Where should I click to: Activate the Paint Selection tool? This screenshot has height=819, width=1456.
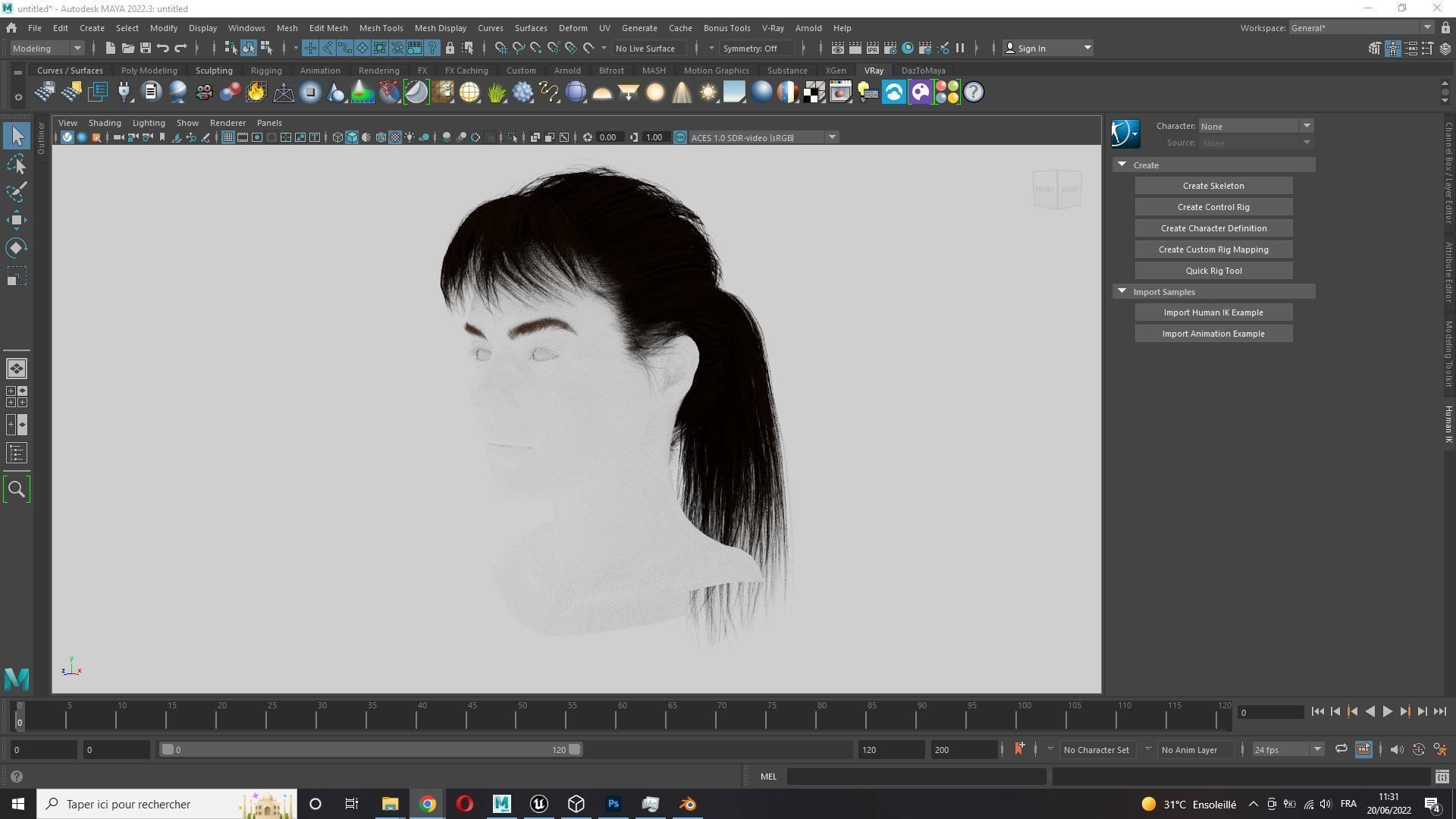click(17, 192)
